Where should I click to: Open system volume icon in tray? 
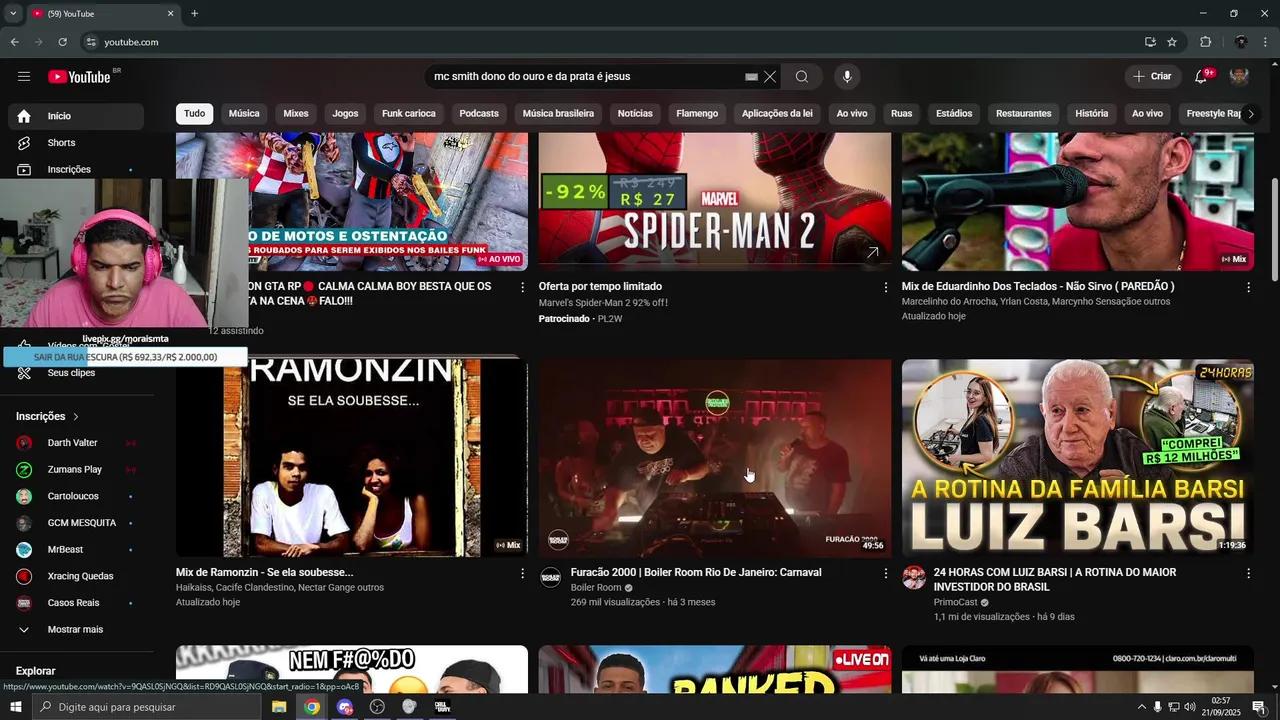1190,707
